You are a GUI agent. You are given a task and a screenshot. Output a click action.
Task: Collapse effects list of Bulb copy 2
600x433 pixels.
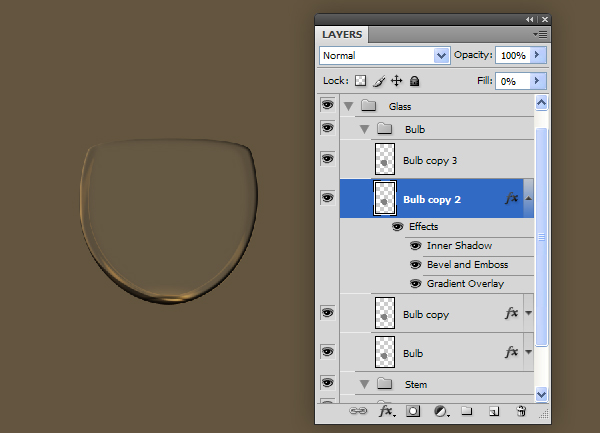(x=528, y=198)
